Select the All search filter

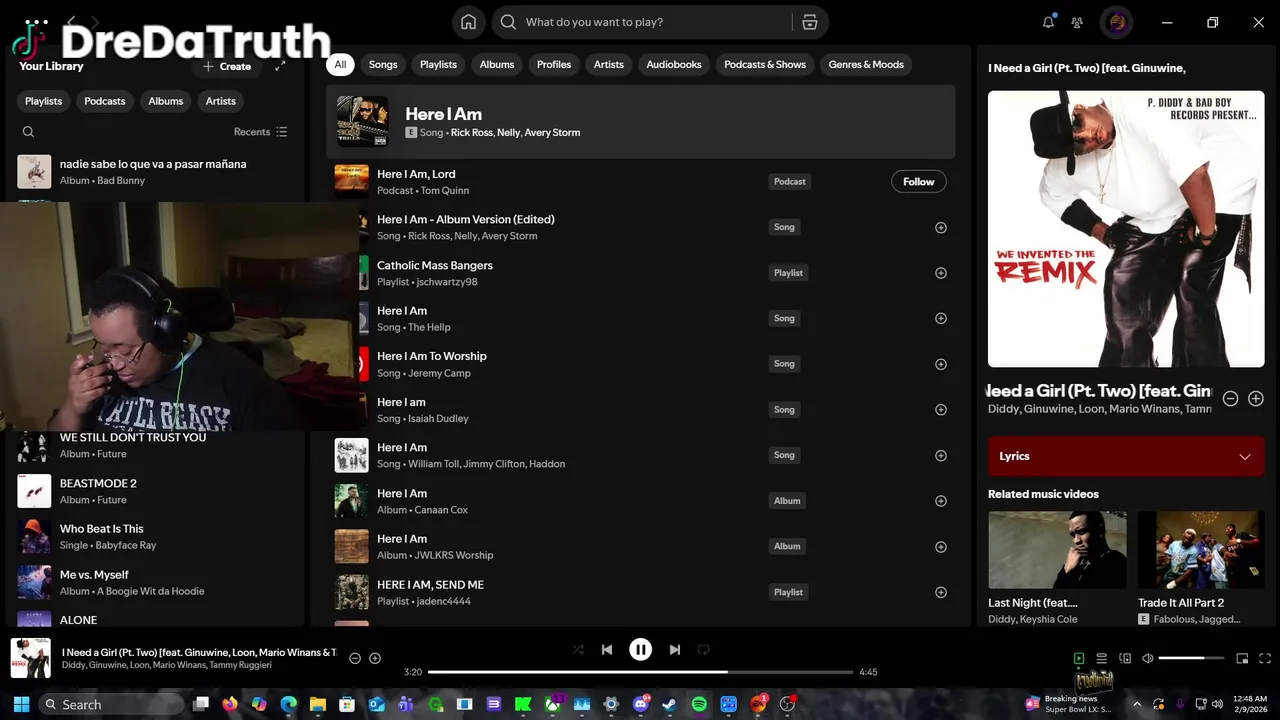coord(340,65)
